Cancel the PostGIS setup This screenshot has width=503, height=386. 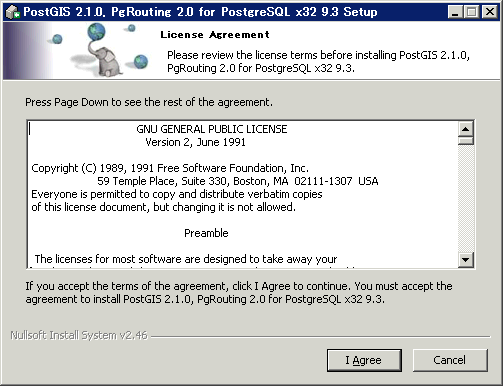(450, 360)
